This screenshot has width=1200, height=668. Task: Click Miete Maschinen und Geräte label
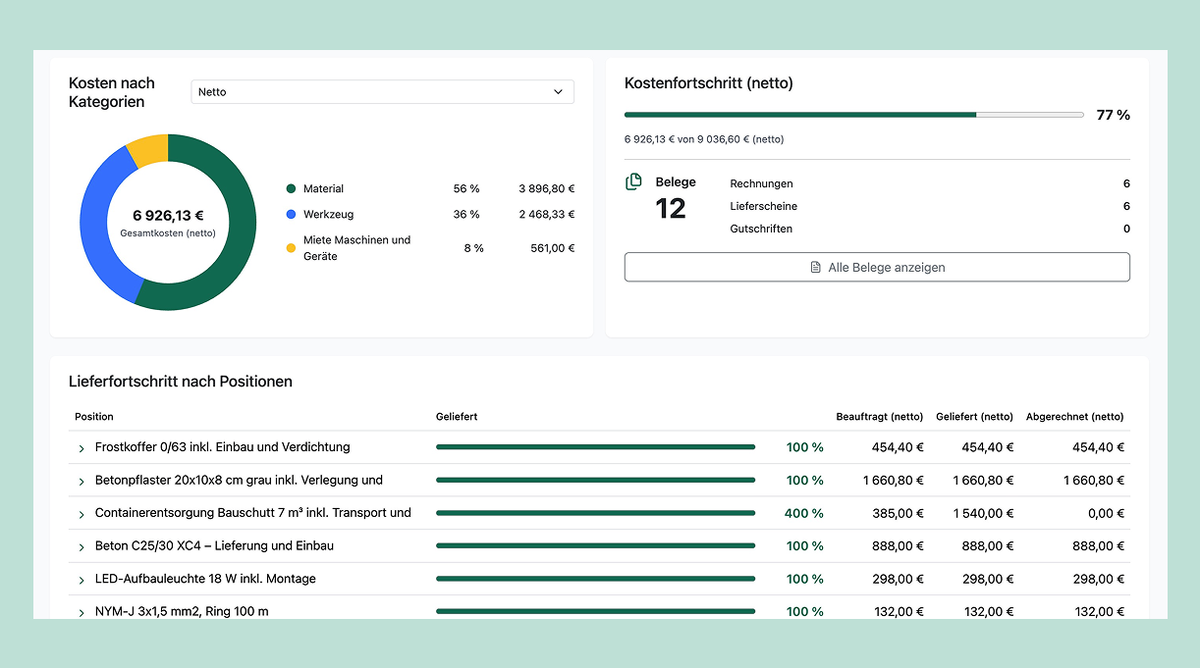pos(357,248)
